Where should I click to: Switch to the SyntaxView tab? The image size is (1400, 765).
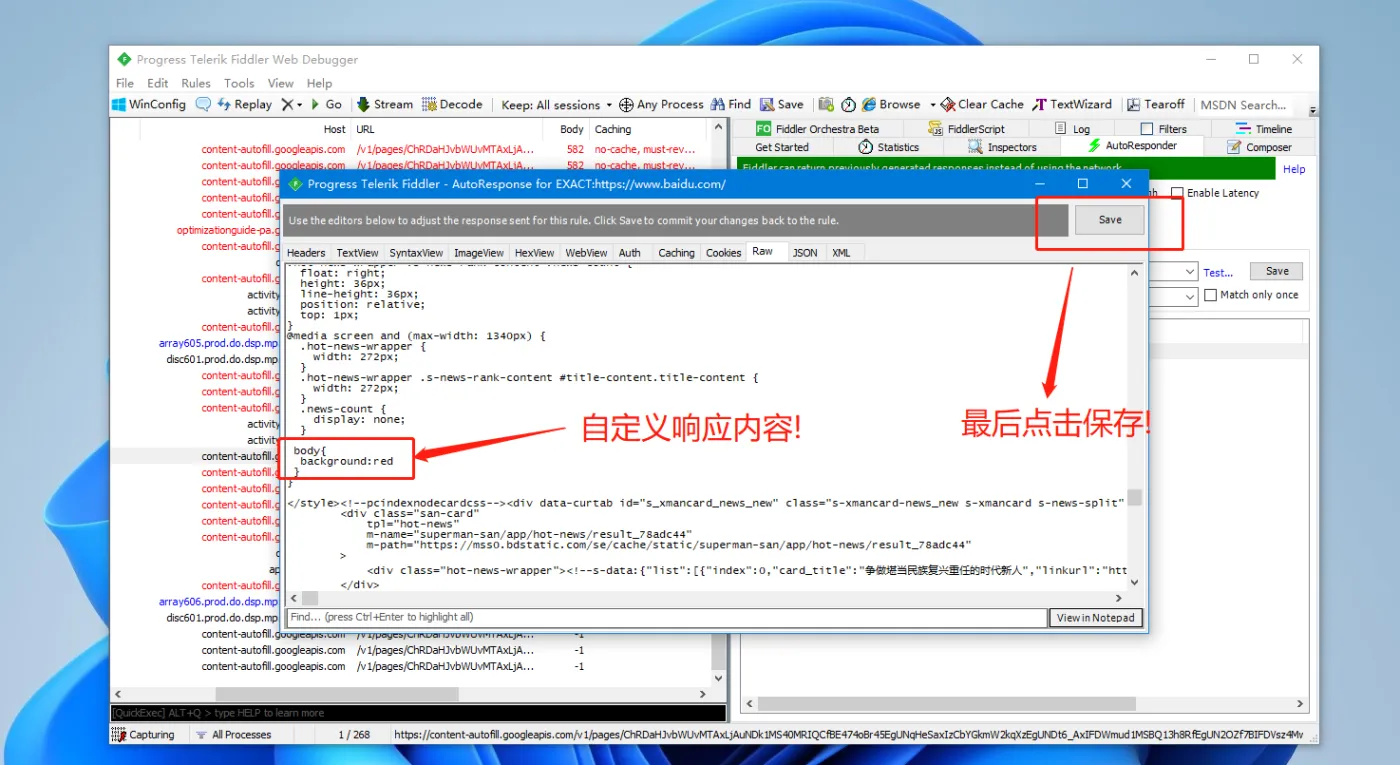[416, 253]
